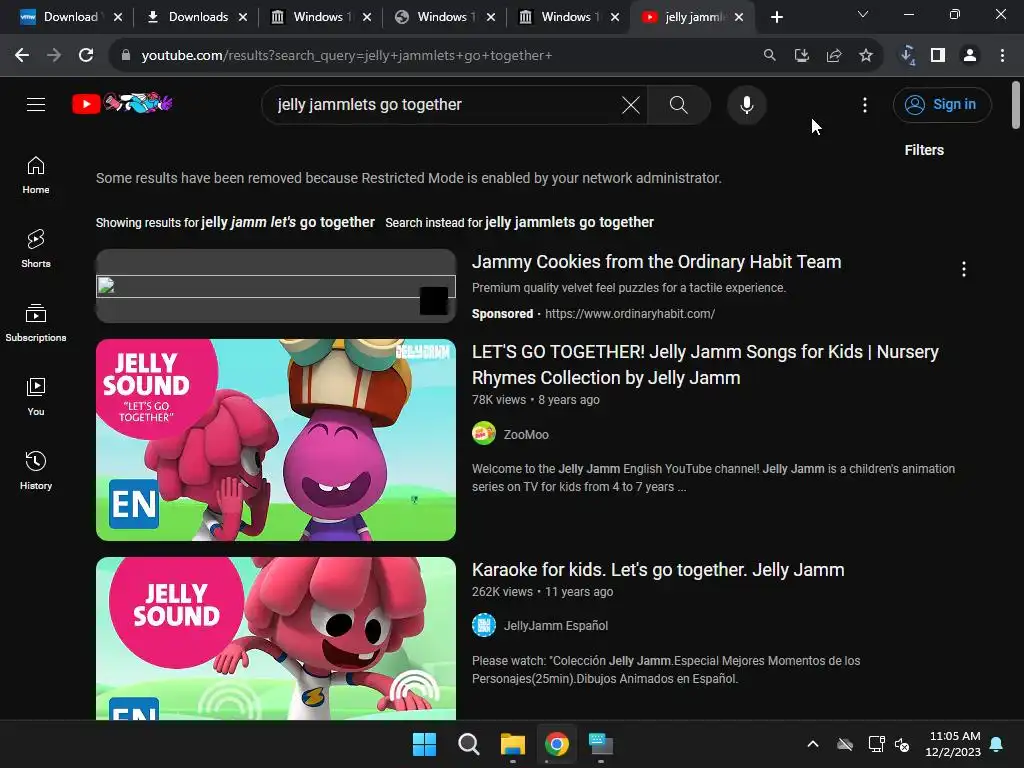Click the Jammy Cookies ad thumbnail
The image size is (1024, 768).
coord(276,285)
